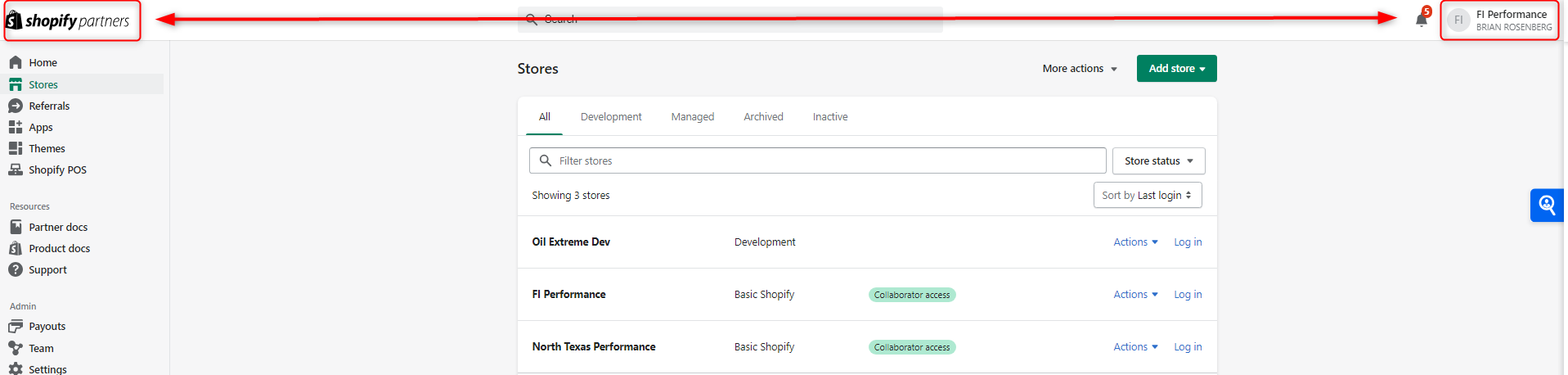Open Apps via its sidebar icon
1568x375 pixels.
click(16, 127)
